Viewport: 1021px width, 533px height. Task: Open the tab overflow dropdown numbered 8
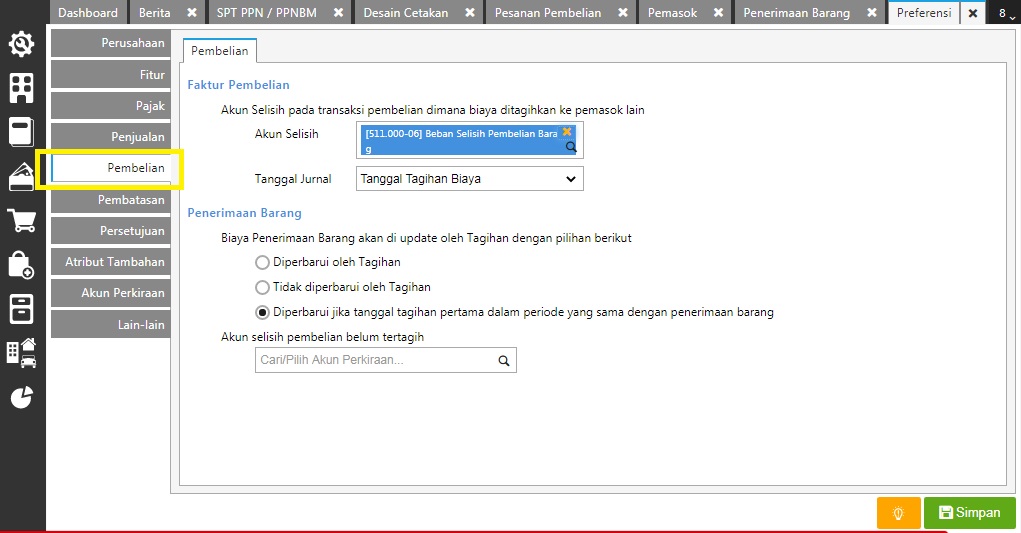(1006, 12)
